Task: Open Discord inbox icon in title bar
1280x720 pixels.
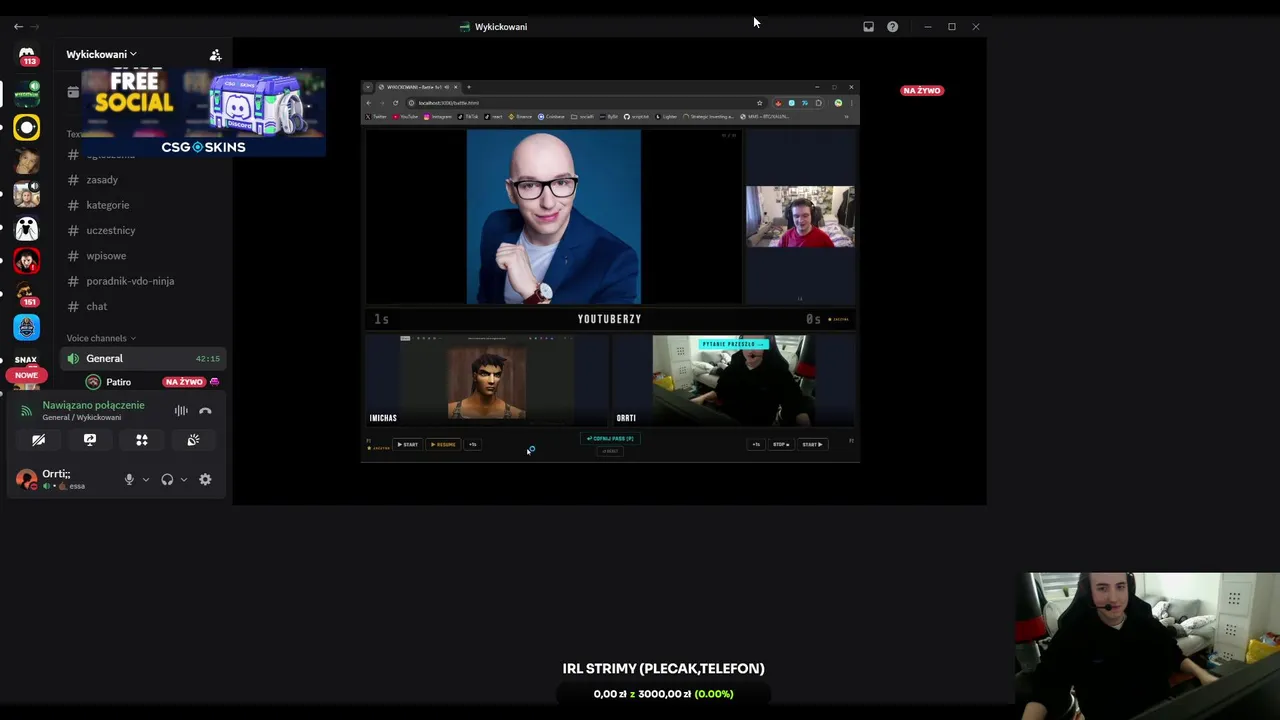Action: point(868,27)
